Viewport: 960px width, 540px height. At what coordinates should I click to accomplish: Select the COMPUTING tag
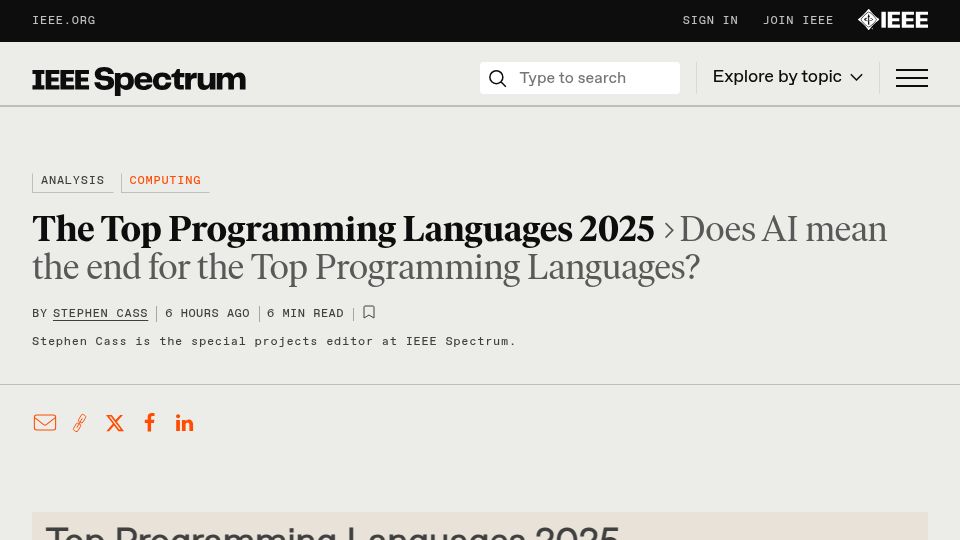pos(165,181)
